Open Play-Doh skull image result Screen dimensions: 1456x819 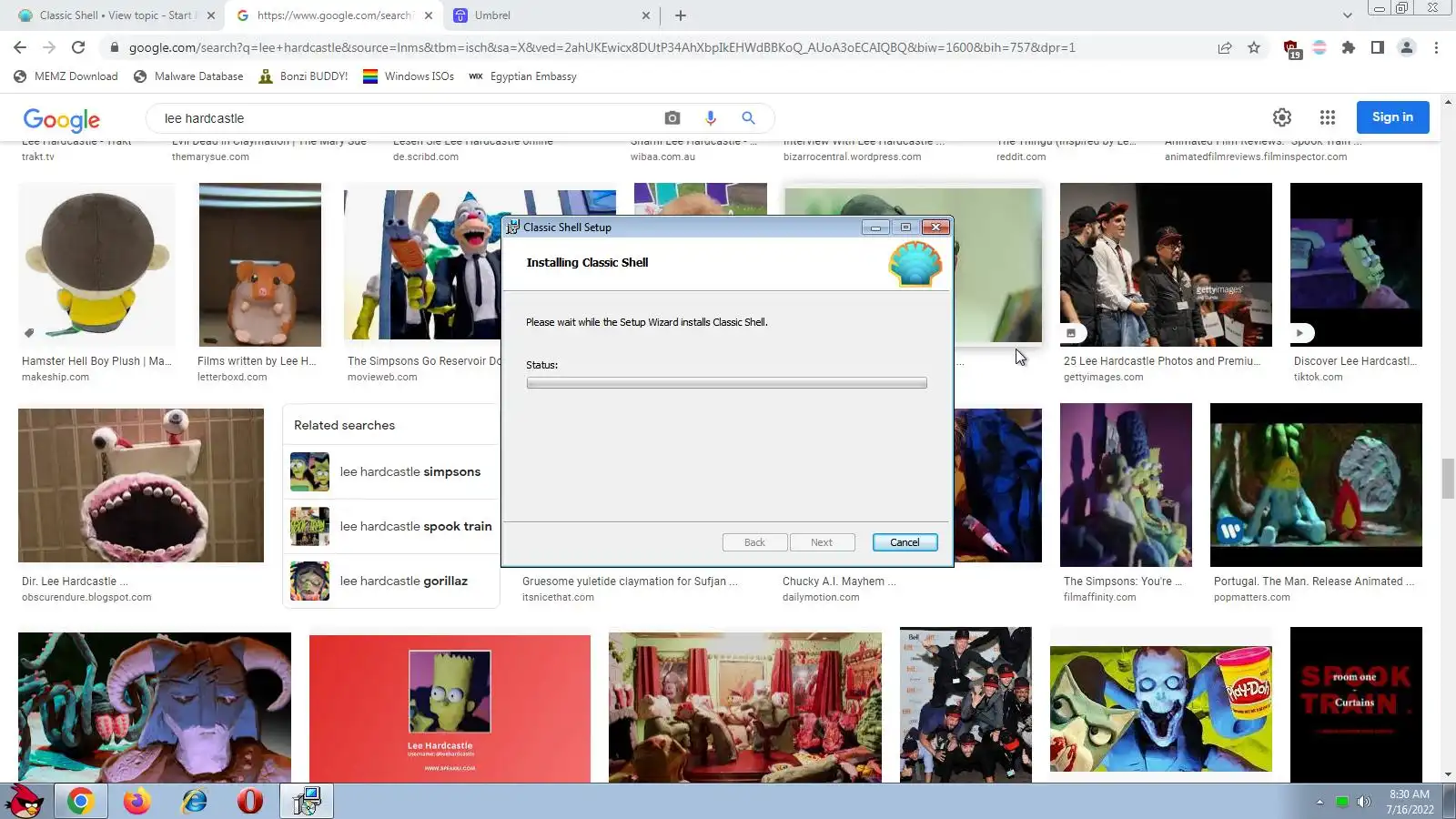click(x=1161, y=709)
